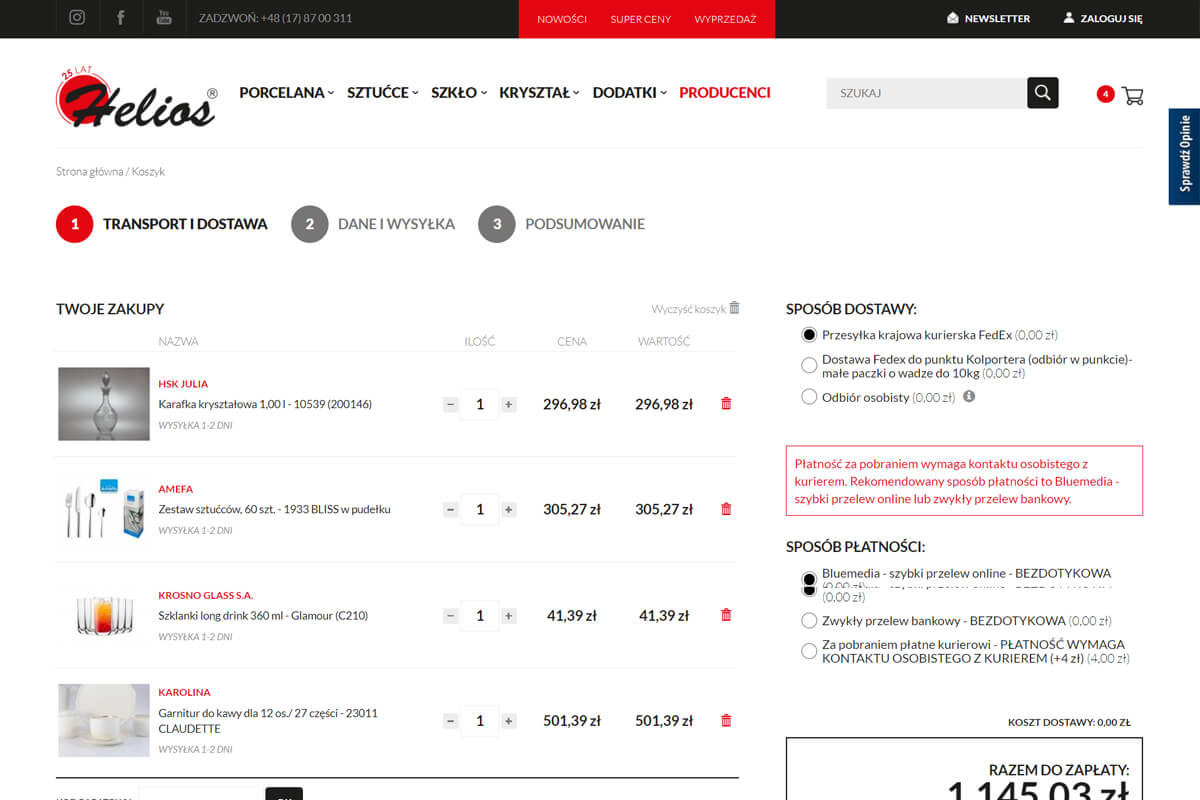
Task: Open the Instagram icon link
Action: (x=77, y=18)
